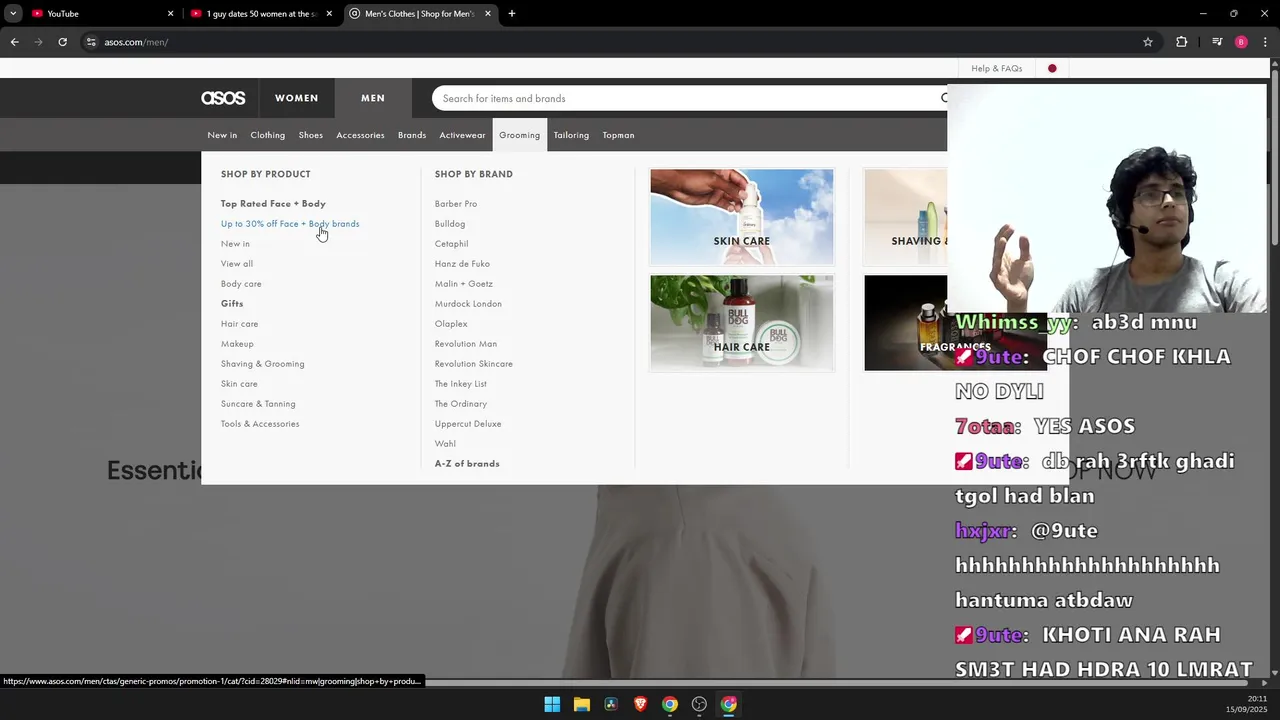The width and height of the screenshot is (1280, 720).
Task: Open the tab search dropdown arrow
Action: click(x=13, y=14)
